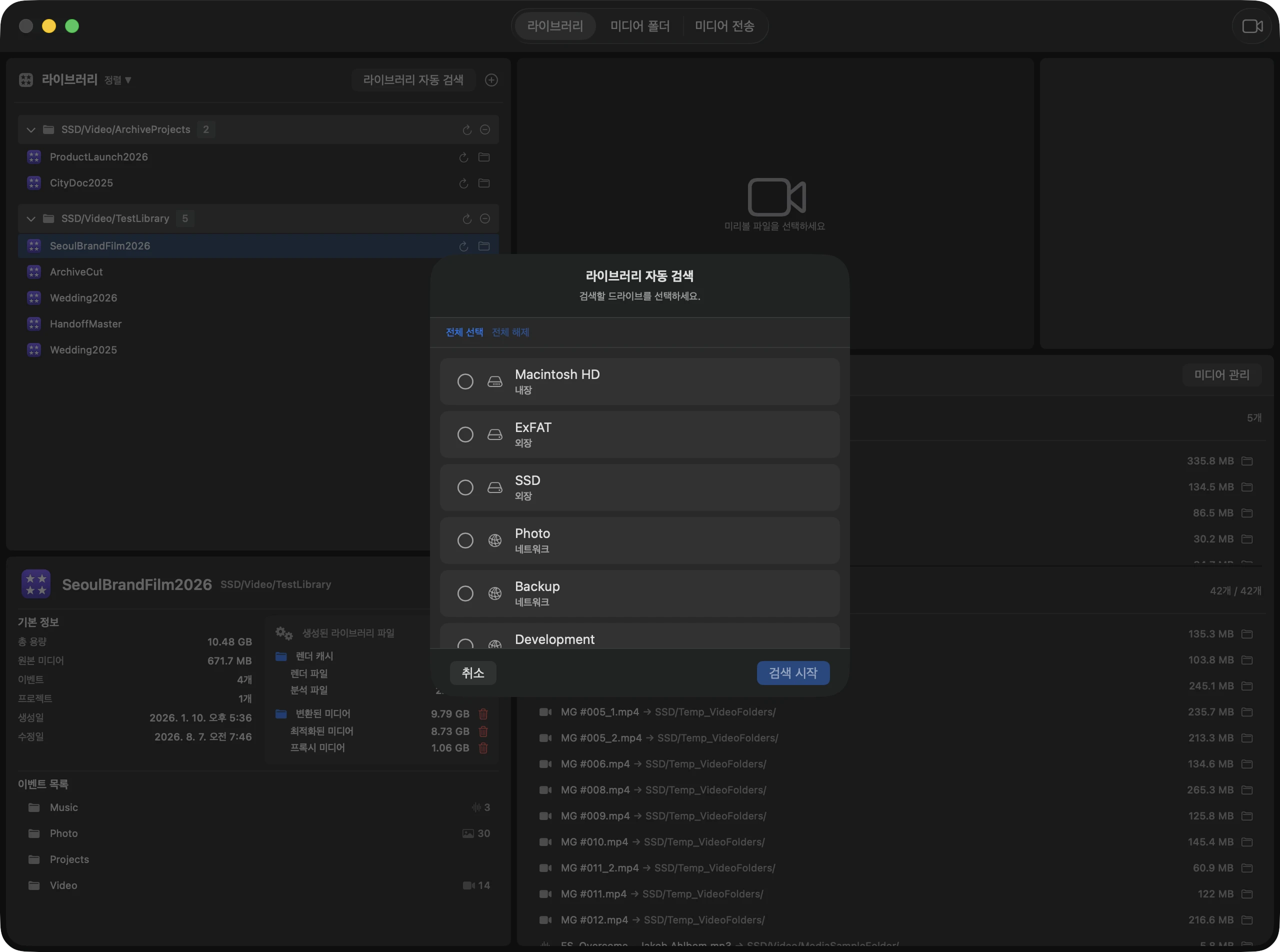Screen dimensions: 1280x952
Task: Delete the 최적화된 미디어 with trash icon
Action: point(483,731)
